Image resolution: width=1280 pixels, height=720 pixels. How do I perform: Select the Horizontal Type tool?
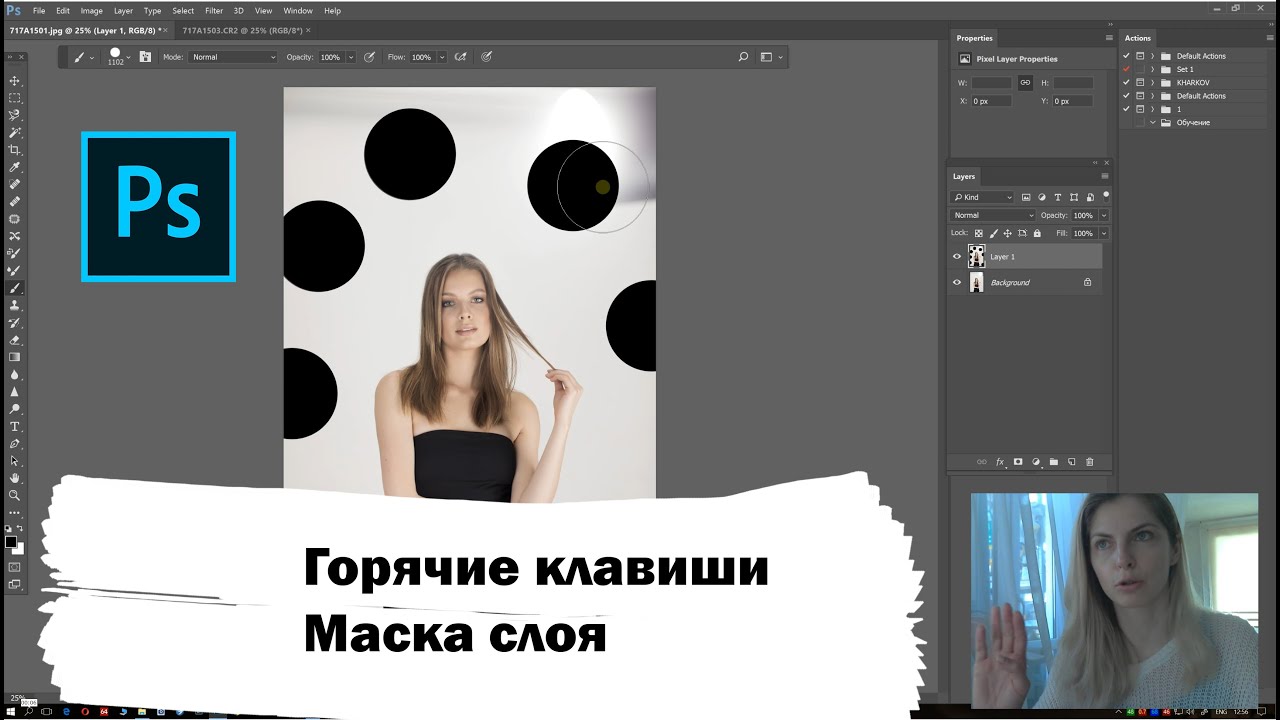click(14, 426)
